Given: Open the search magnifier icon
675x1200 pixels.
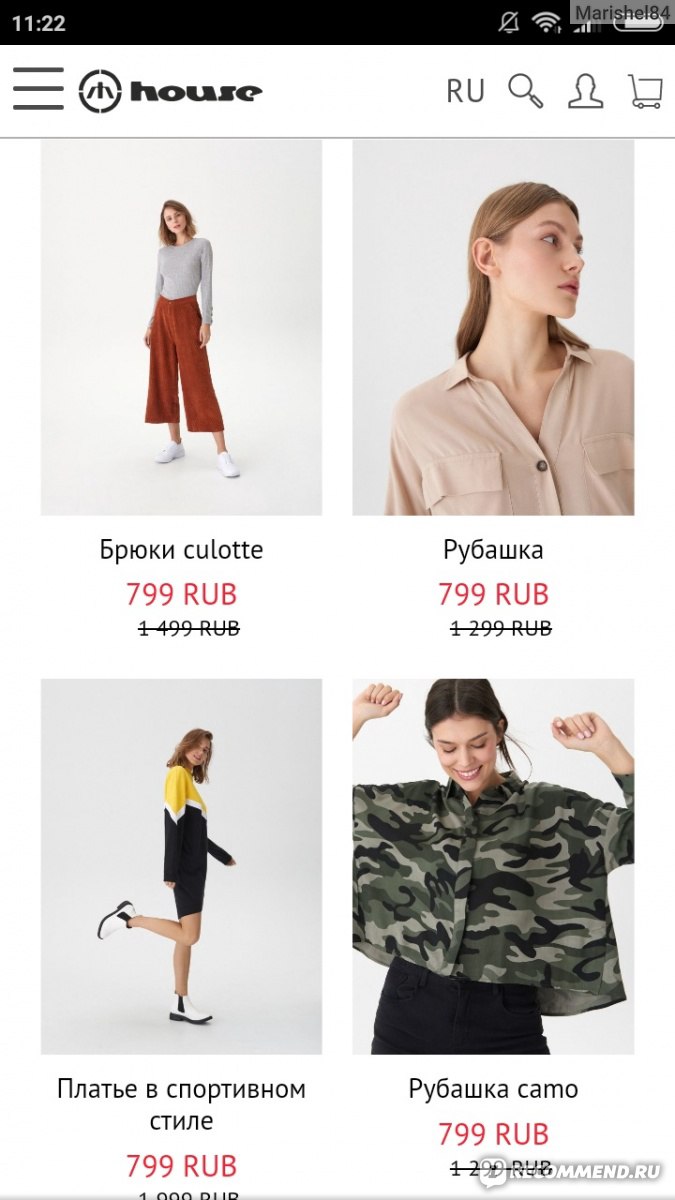Looking at the screenshot, I should [x=526, y=91].
